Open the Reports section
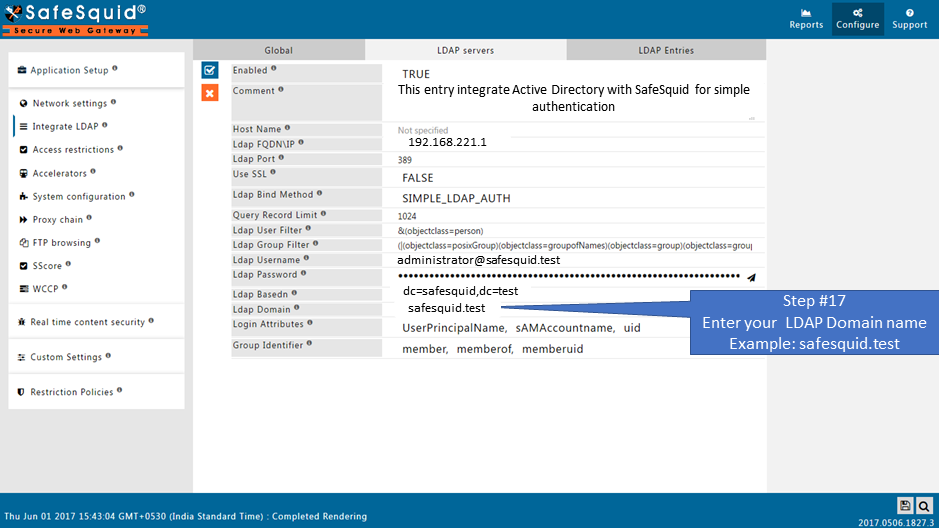Screen dimensions: 939x528 coord(806,19)
